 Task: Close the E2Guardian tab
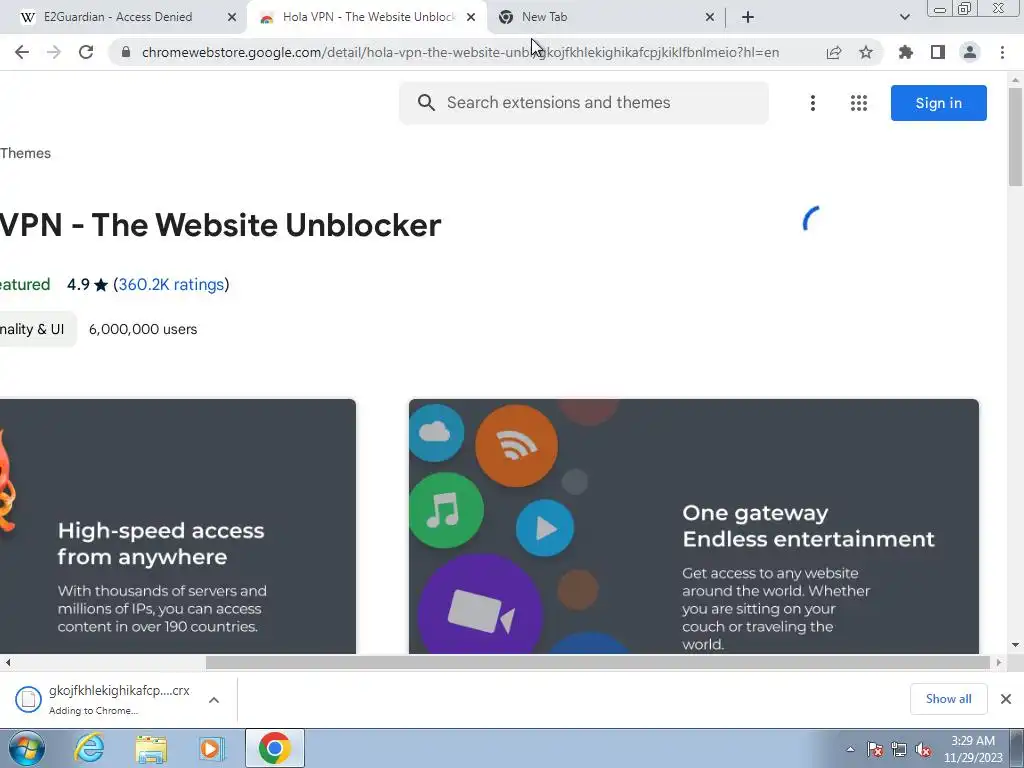232,17
